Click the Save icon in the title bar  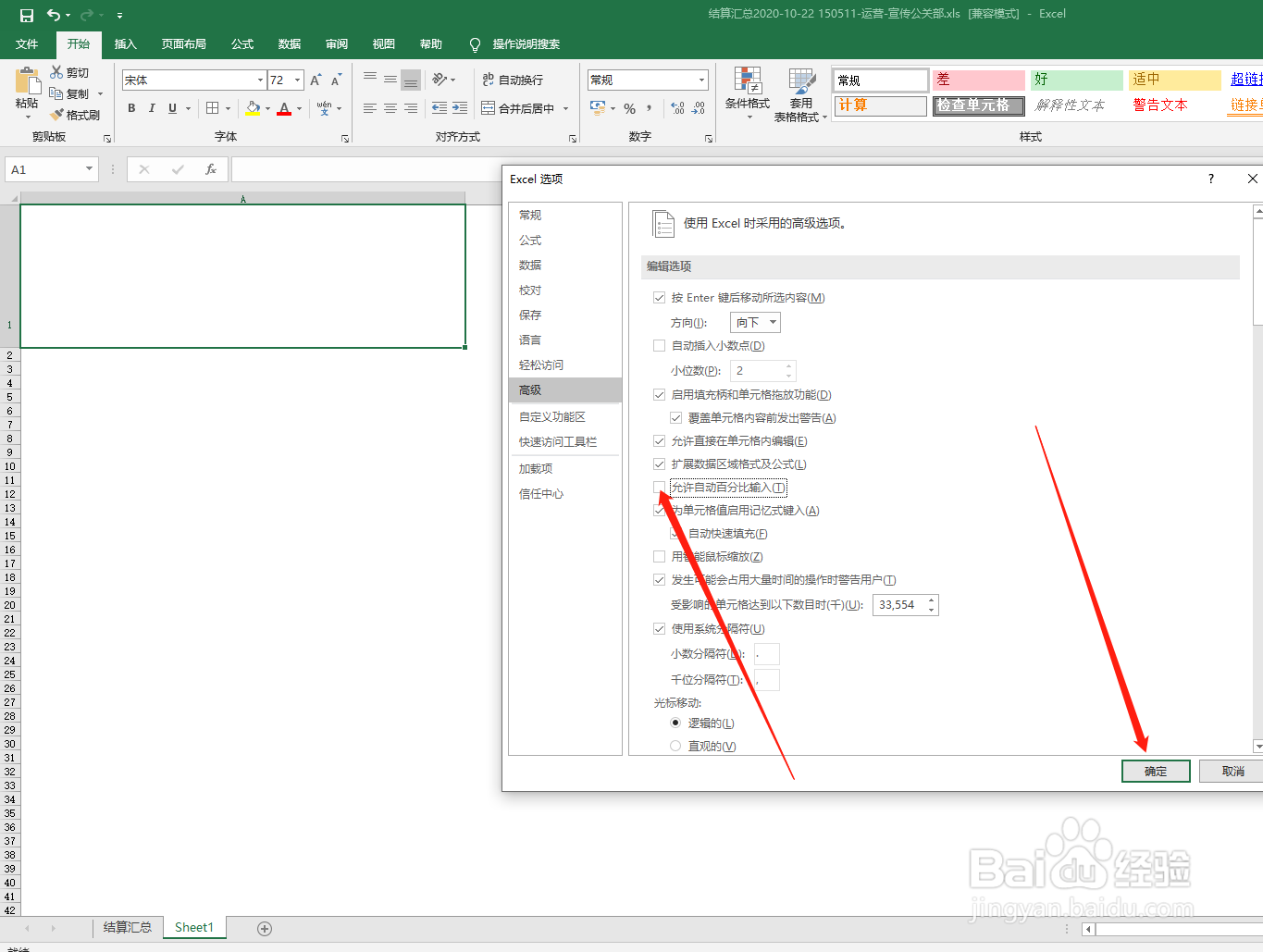point(27,15)
